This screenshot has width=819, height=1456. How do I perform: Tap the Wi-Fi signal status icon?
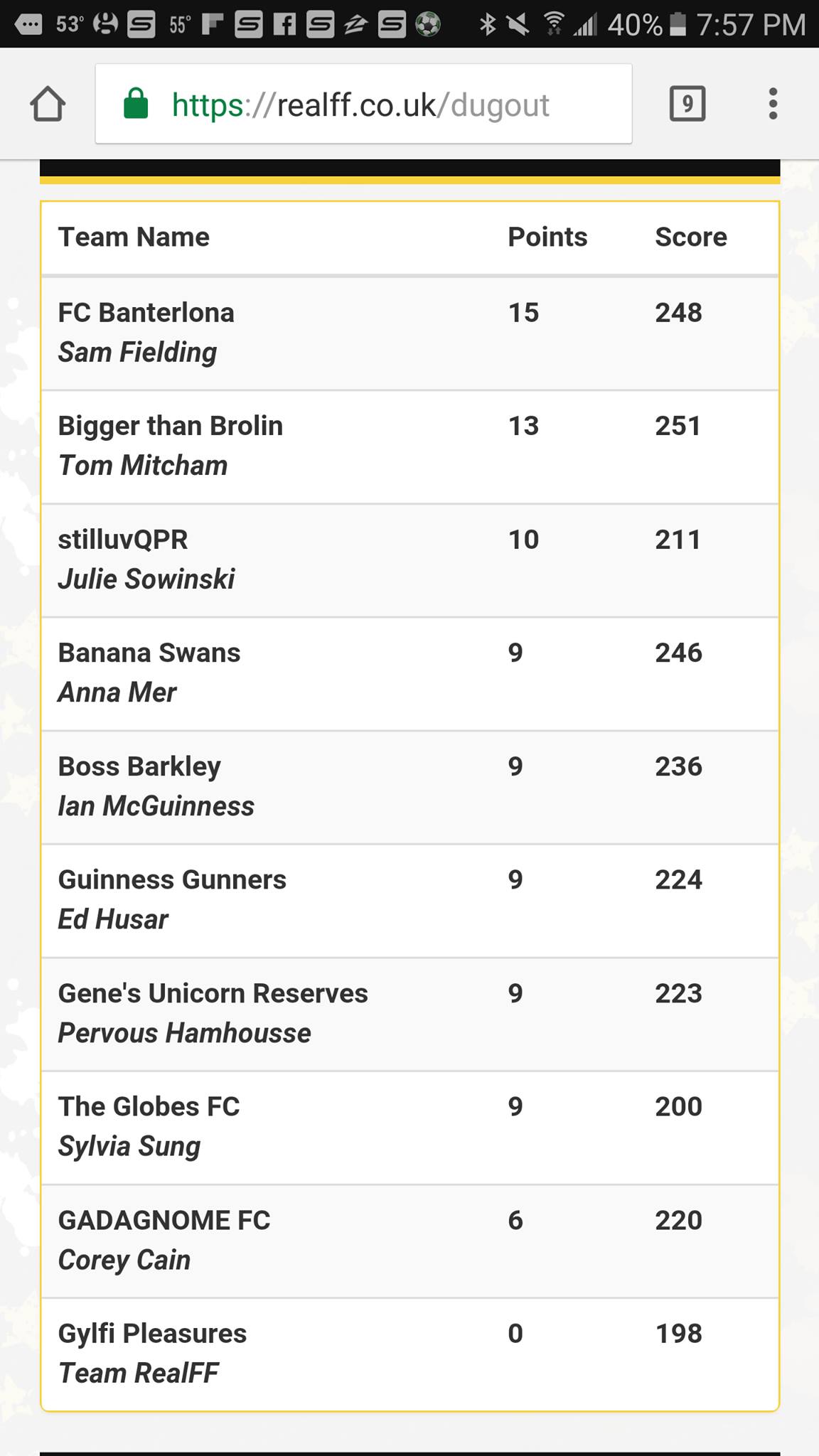(554, 25)
